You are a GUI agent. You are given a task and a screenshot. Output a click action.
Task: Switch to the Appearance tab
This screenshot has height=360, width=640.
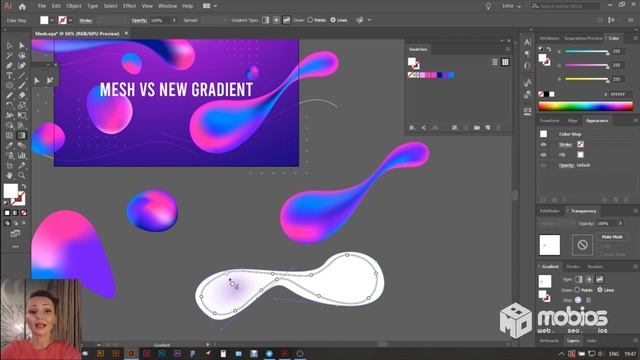pyautogui.click(x=597, y=121)
